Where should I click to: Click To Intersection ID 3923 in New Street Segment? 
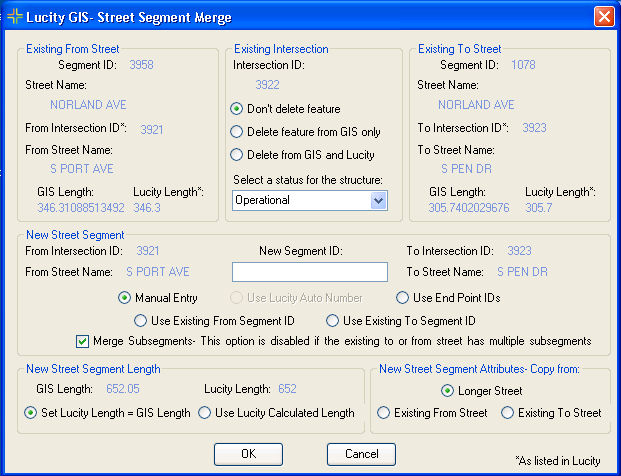tap(519, 251)
